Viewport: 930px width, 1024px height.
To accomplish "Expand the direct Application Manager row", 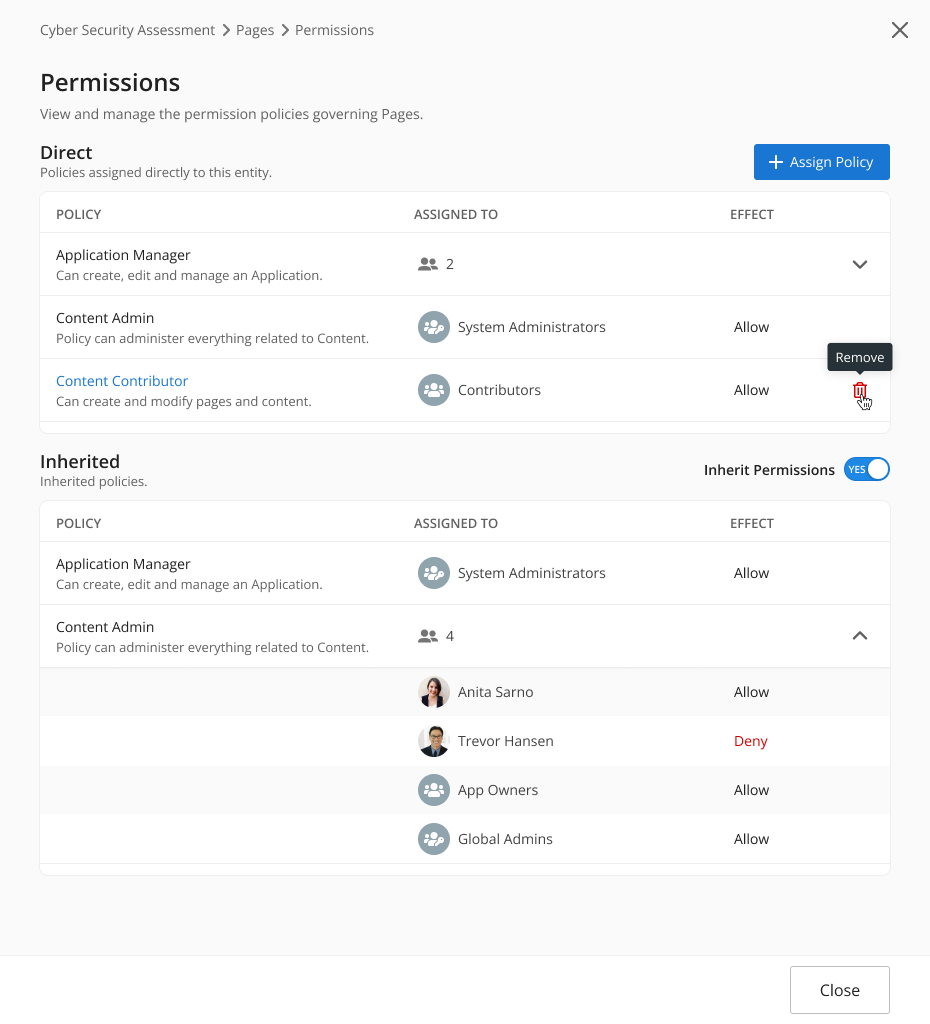I will pyautogui.click(x=859, y=264).
